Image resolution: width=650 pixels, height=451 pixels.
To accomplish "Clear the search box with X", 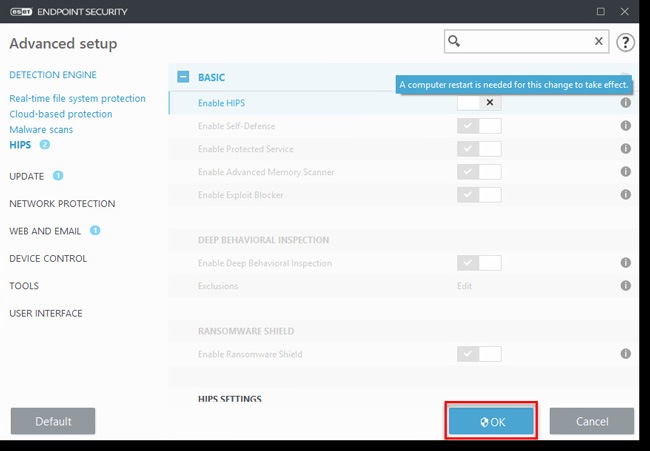I will [x=599, y=41].
